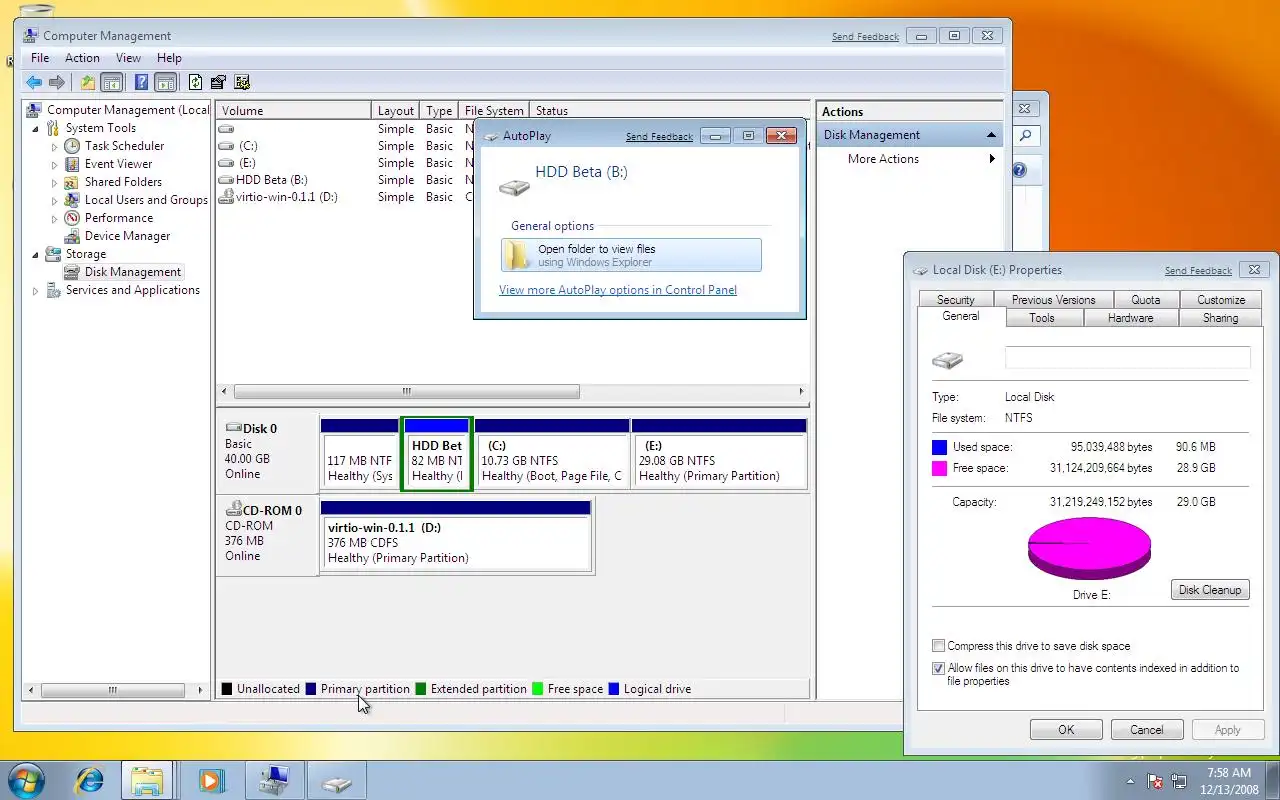Click the Forward arrow in the toolbar
Image resolution: width=1280 pixels, height=800 pixels.
click(57, 83)
